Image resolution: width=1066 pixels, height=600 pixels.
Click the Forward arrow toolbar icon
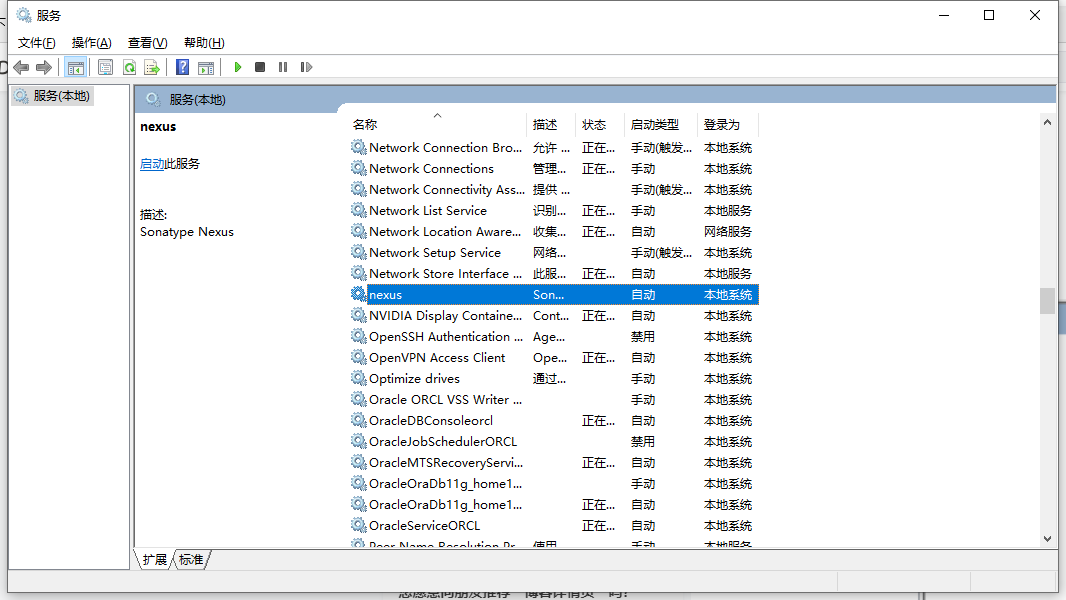click(x=44, y=67)
